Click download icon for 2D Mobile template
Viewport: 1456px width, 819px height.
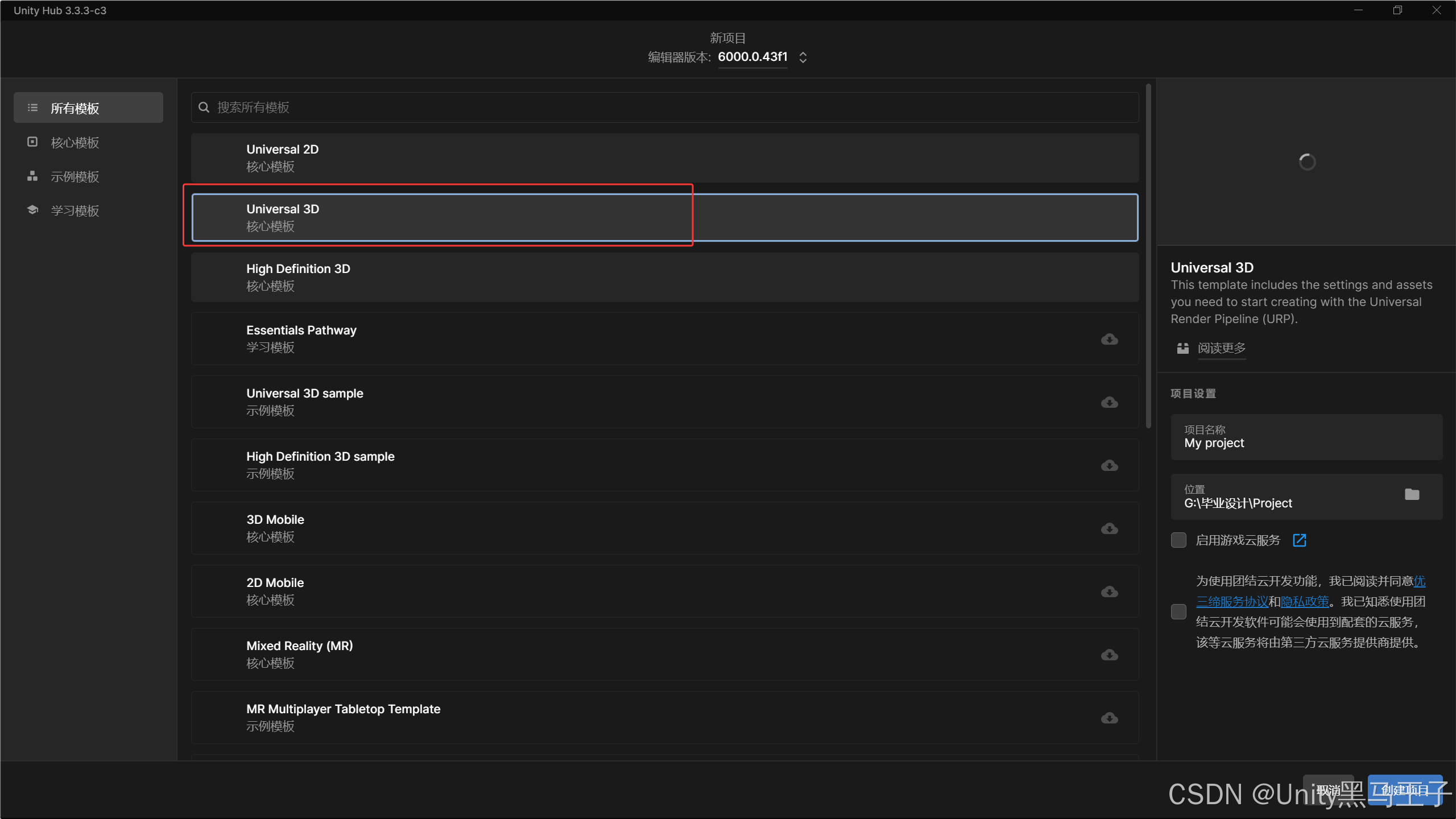[x=1109, y=592]
